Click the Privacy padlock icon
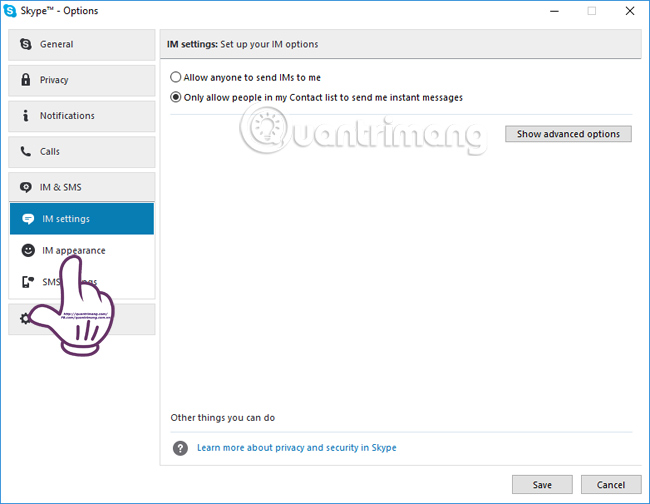650x504 pixels. (x=26, y=80)
